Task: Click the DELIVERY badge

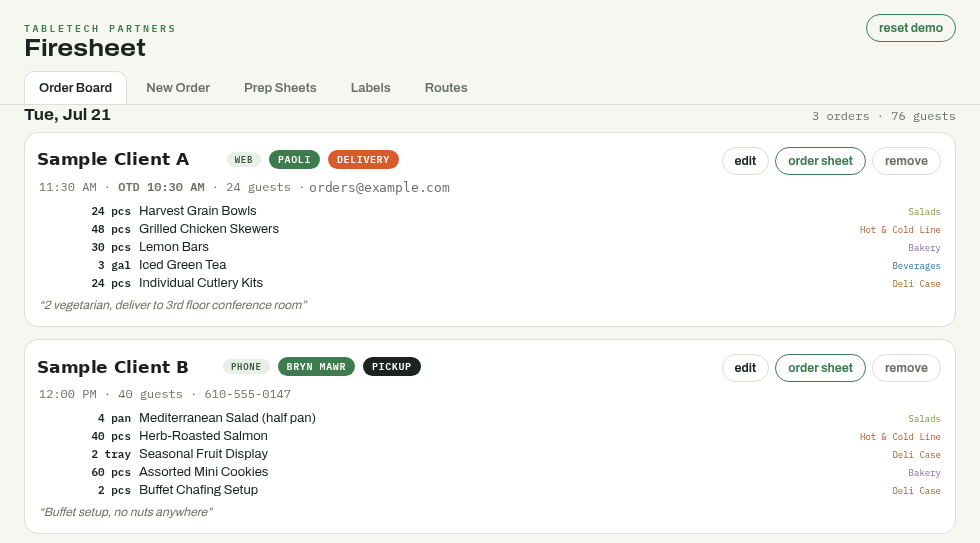Action: pyautogui.click(x=363, y=160)
